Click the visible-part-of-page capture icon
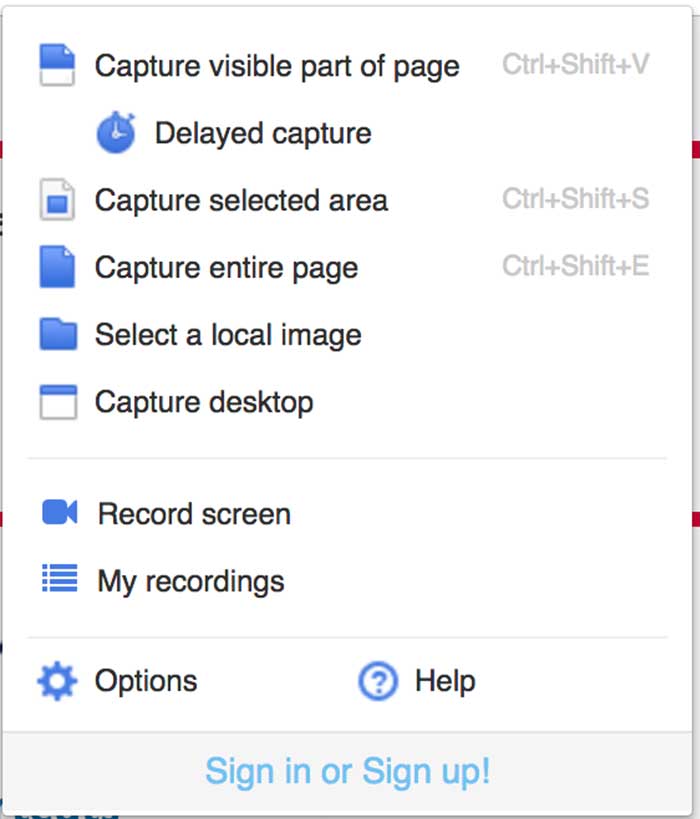Viewport: 700px width, 819px height. pyautogui.click(x=57, y=65)
